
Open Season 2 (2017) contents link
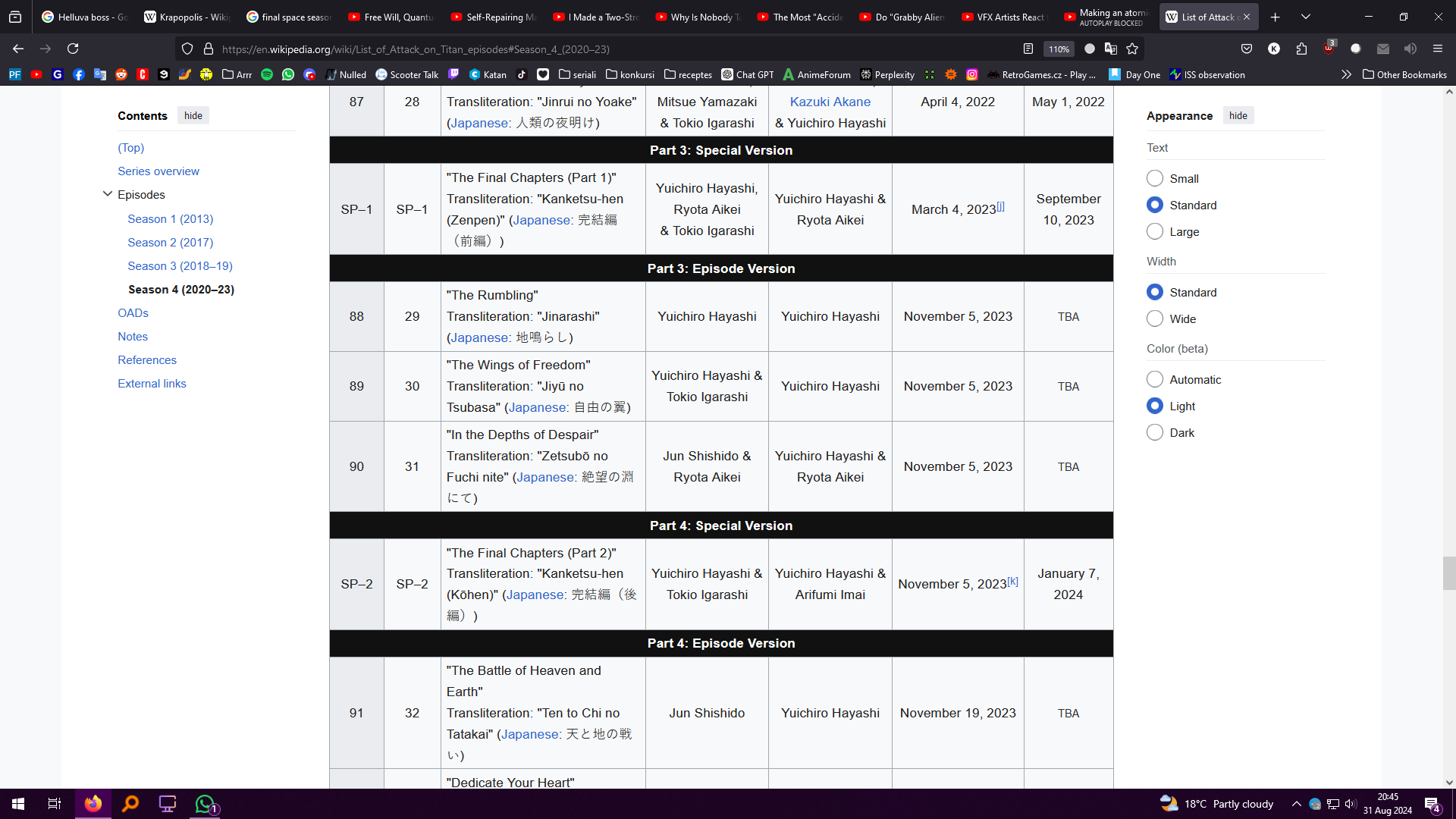click(170, 242)
